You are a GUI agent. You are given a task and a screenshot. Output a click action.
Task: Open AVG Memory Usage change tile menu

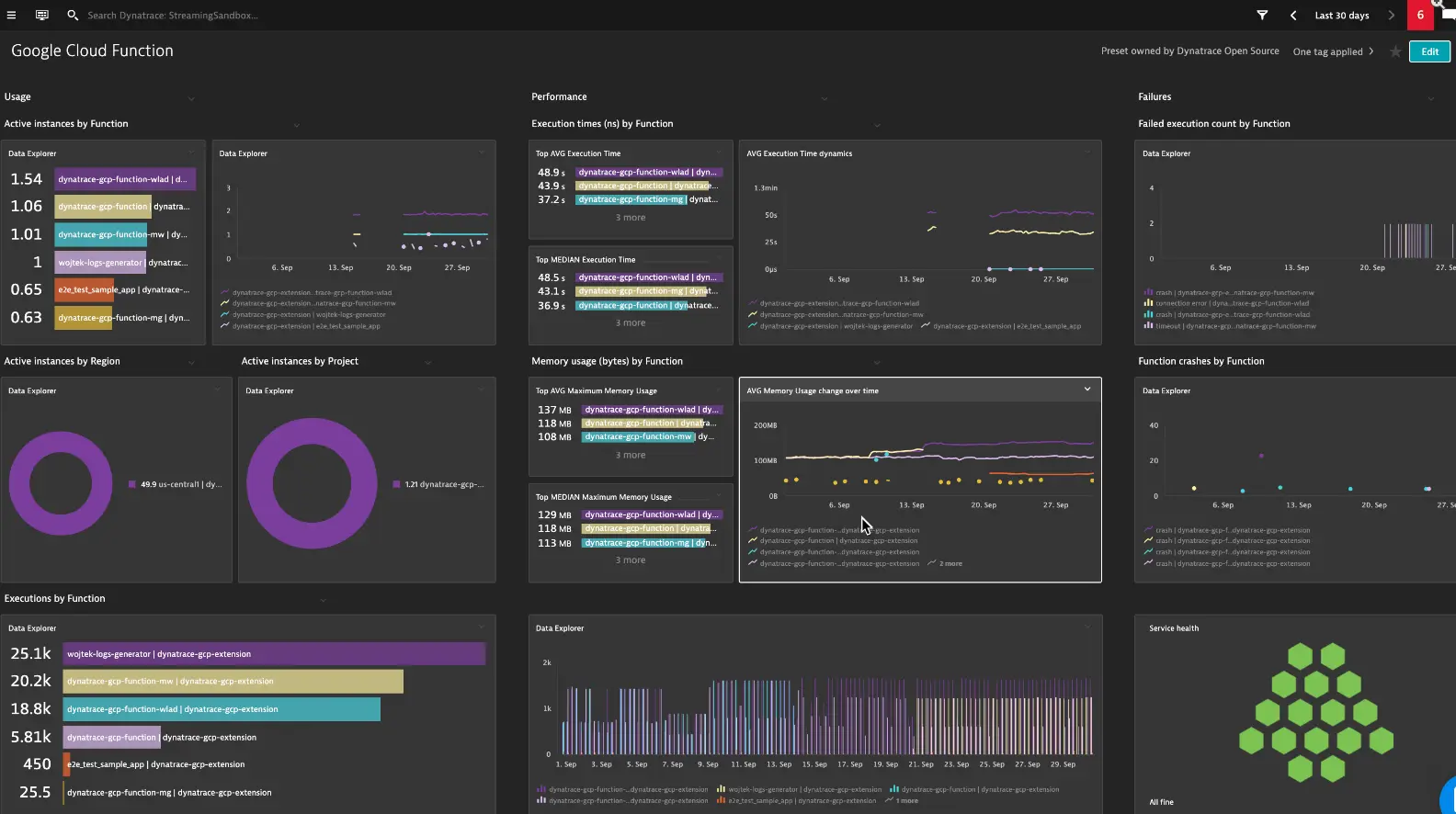pos(1087,390)
